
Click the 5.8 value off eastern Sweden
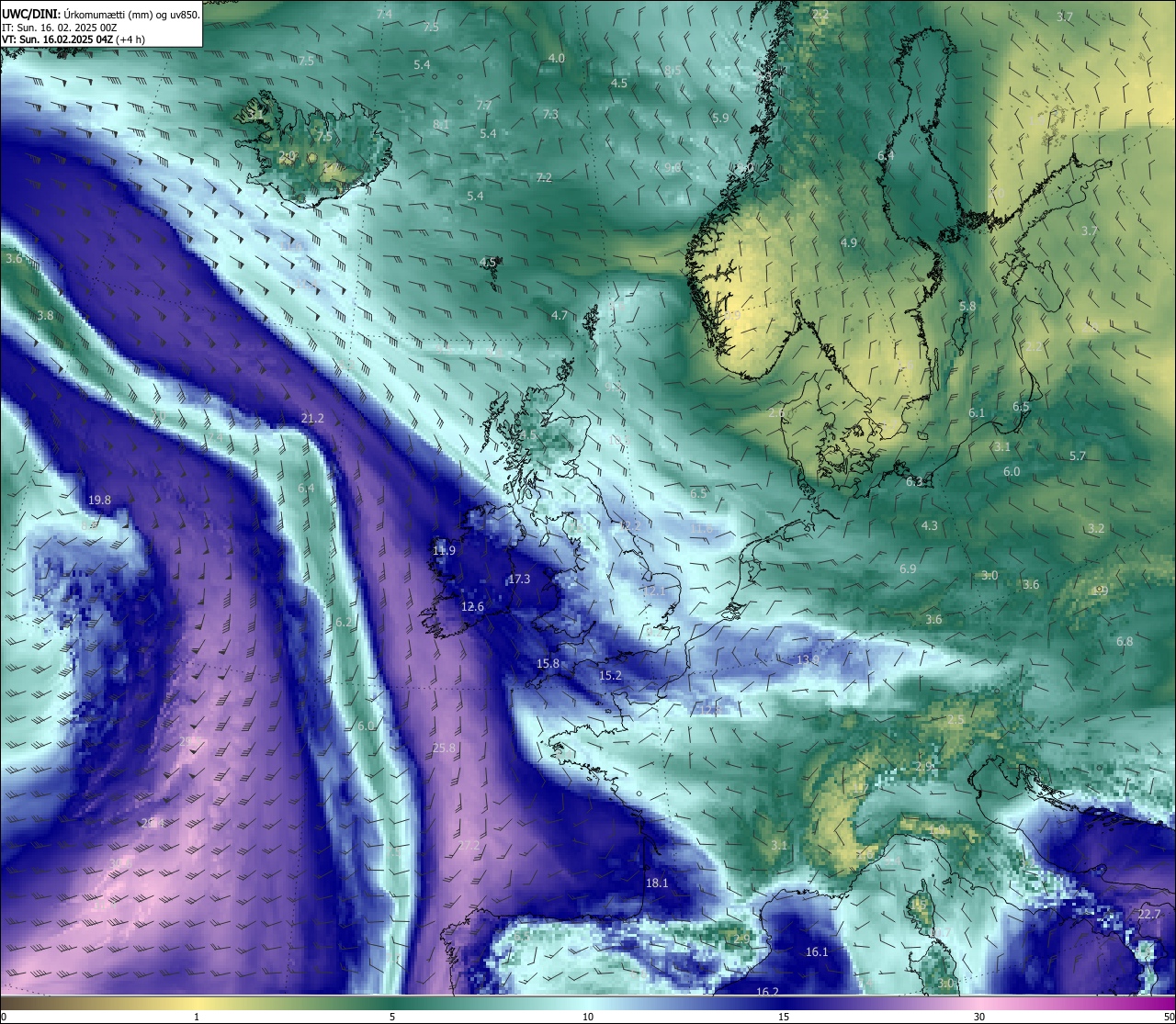coord(967,307)
